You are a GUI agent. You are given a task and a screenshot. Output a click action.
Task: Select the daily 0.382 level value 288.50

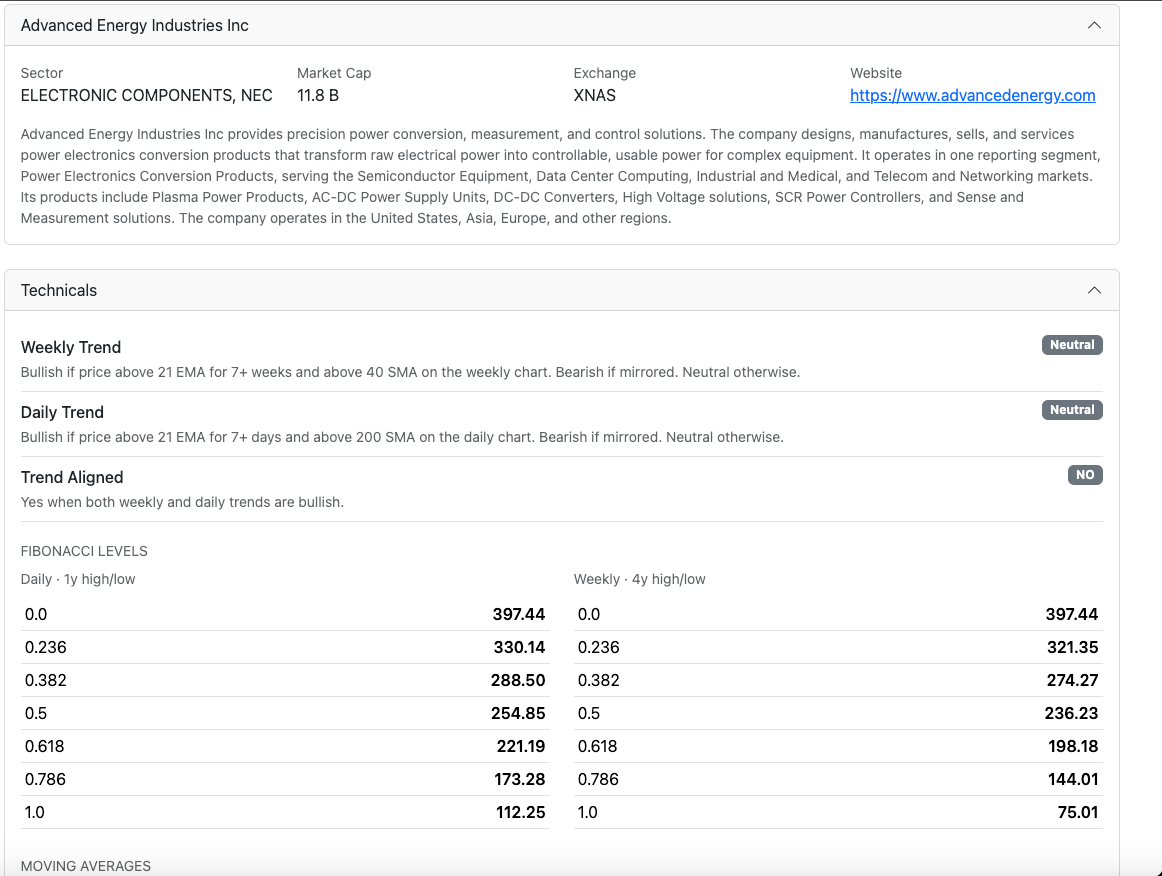pos(518,680)
